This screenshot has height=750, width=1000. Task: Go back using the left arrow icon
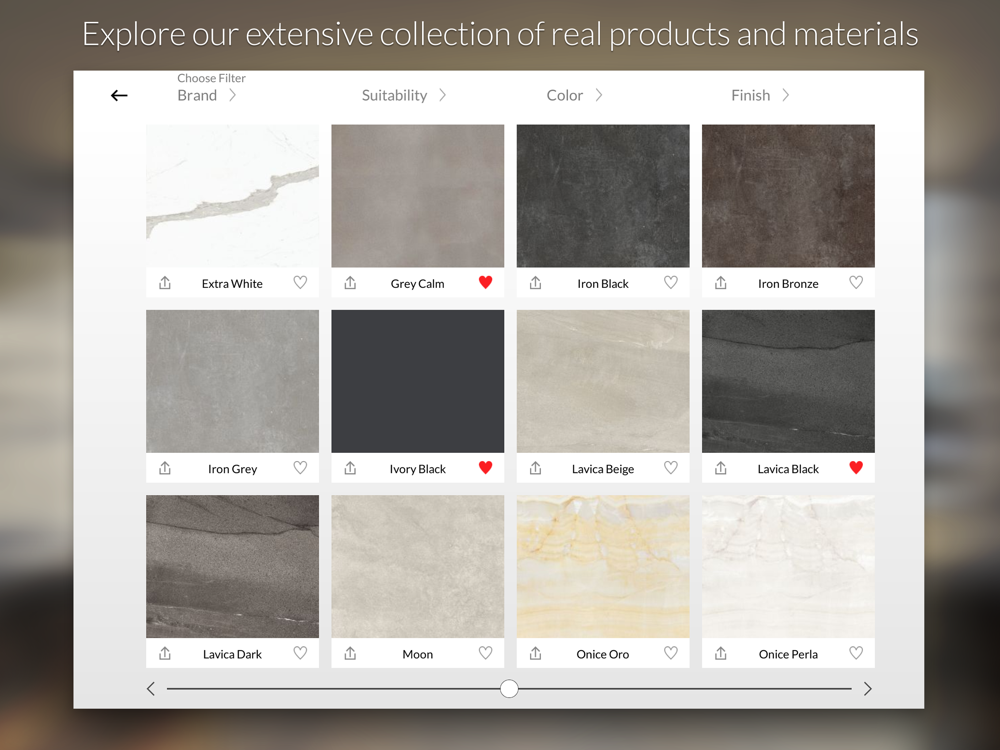119,96
